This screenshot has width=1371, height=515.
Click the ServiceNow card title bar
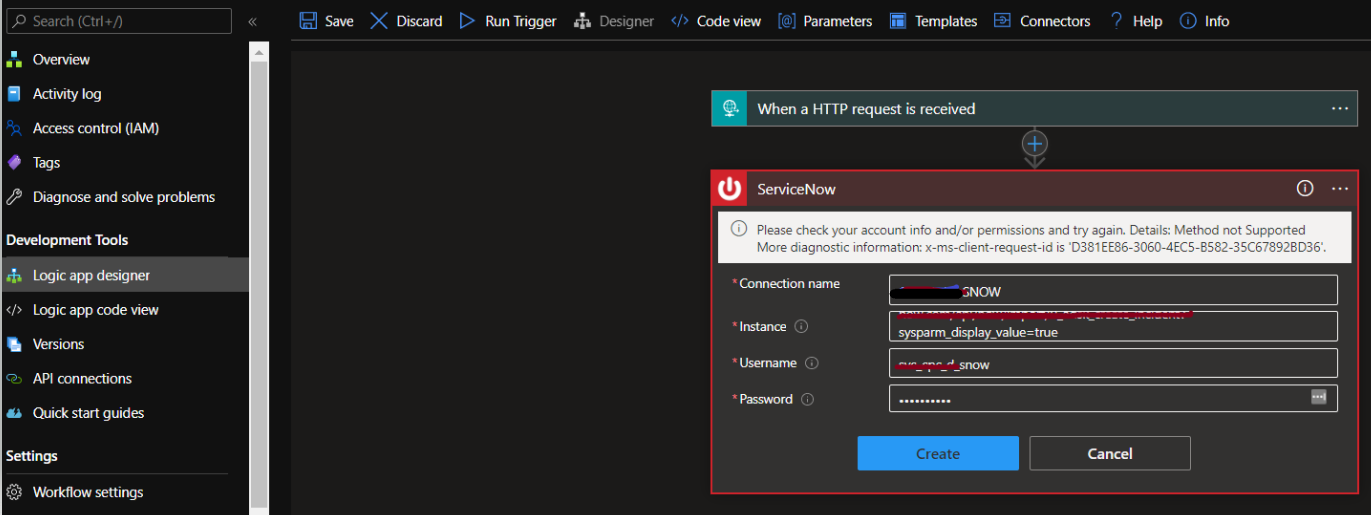pos(1035,188)
